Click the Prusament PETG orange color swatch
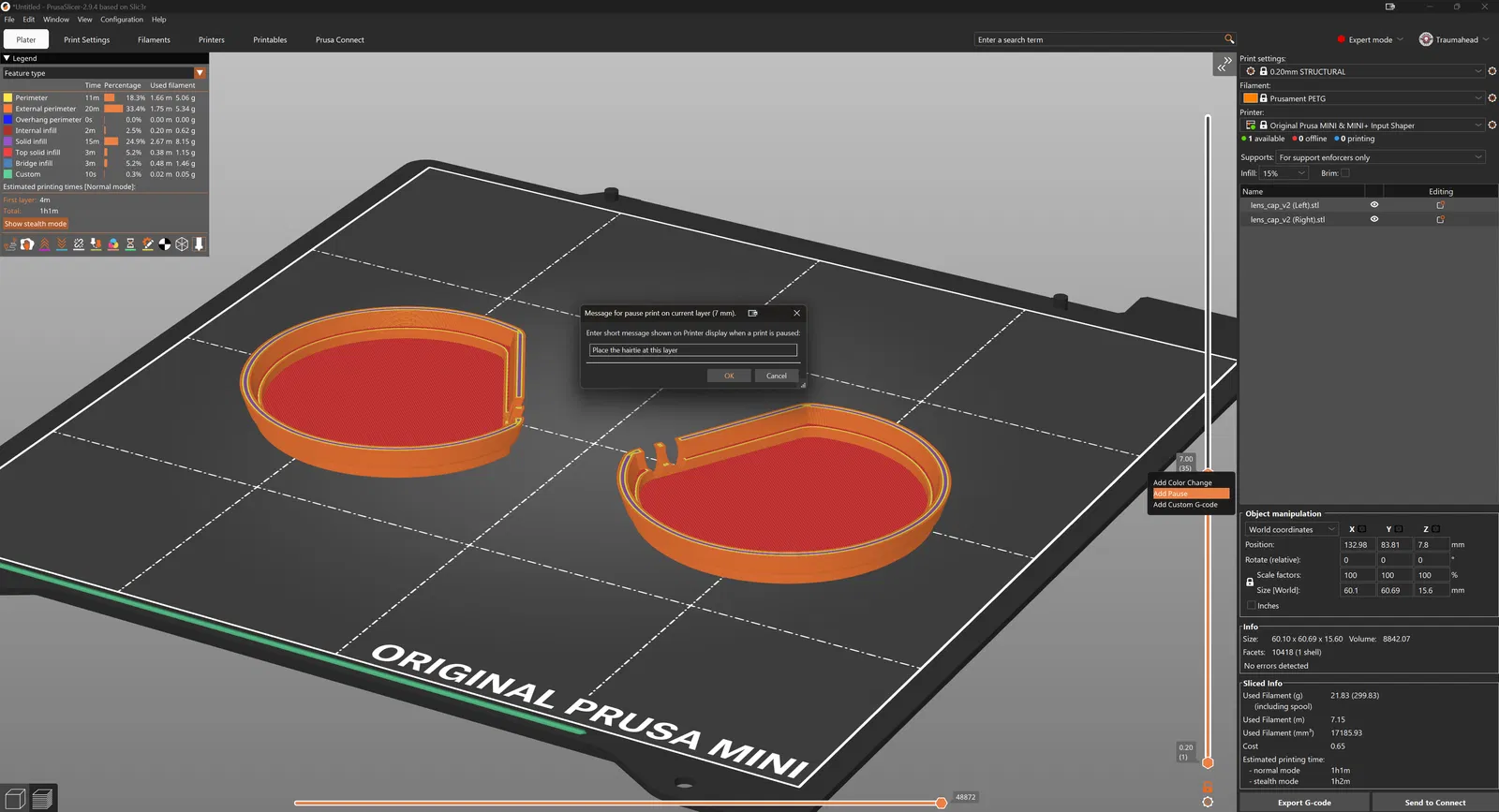1499x812 pixels. (1250, 98)
